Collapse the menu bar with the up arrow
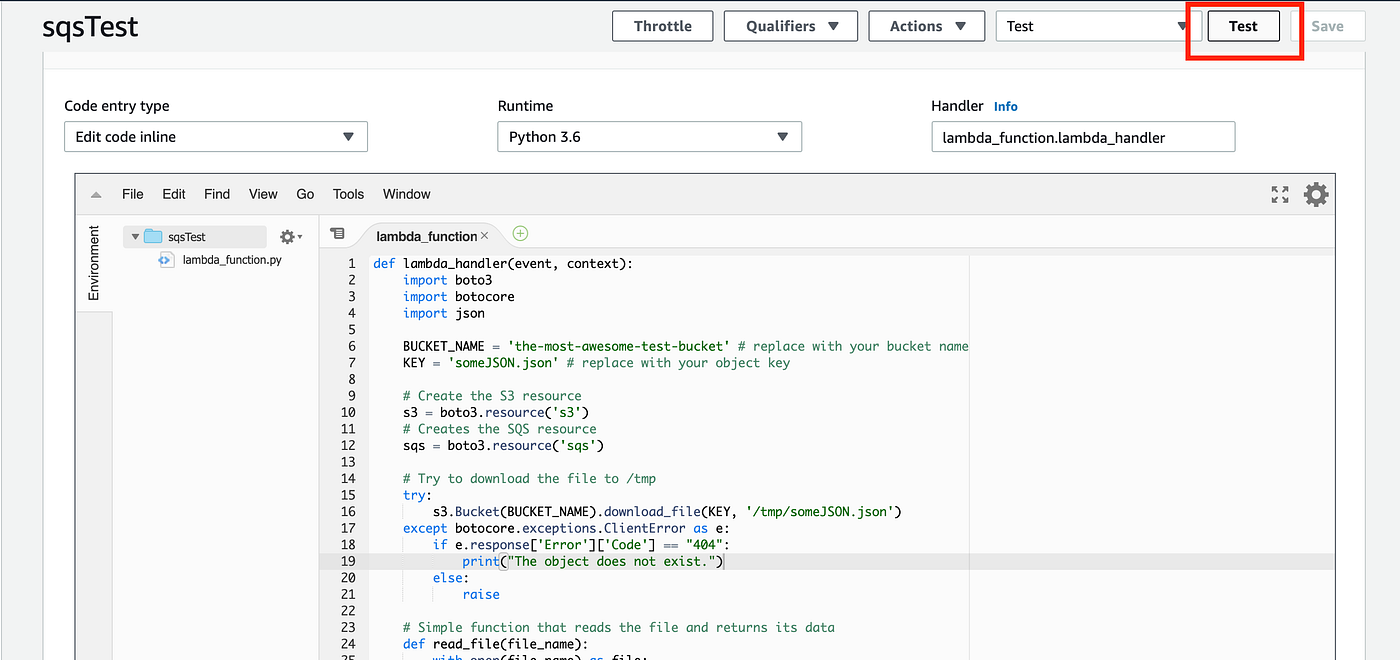 [96, 195]
